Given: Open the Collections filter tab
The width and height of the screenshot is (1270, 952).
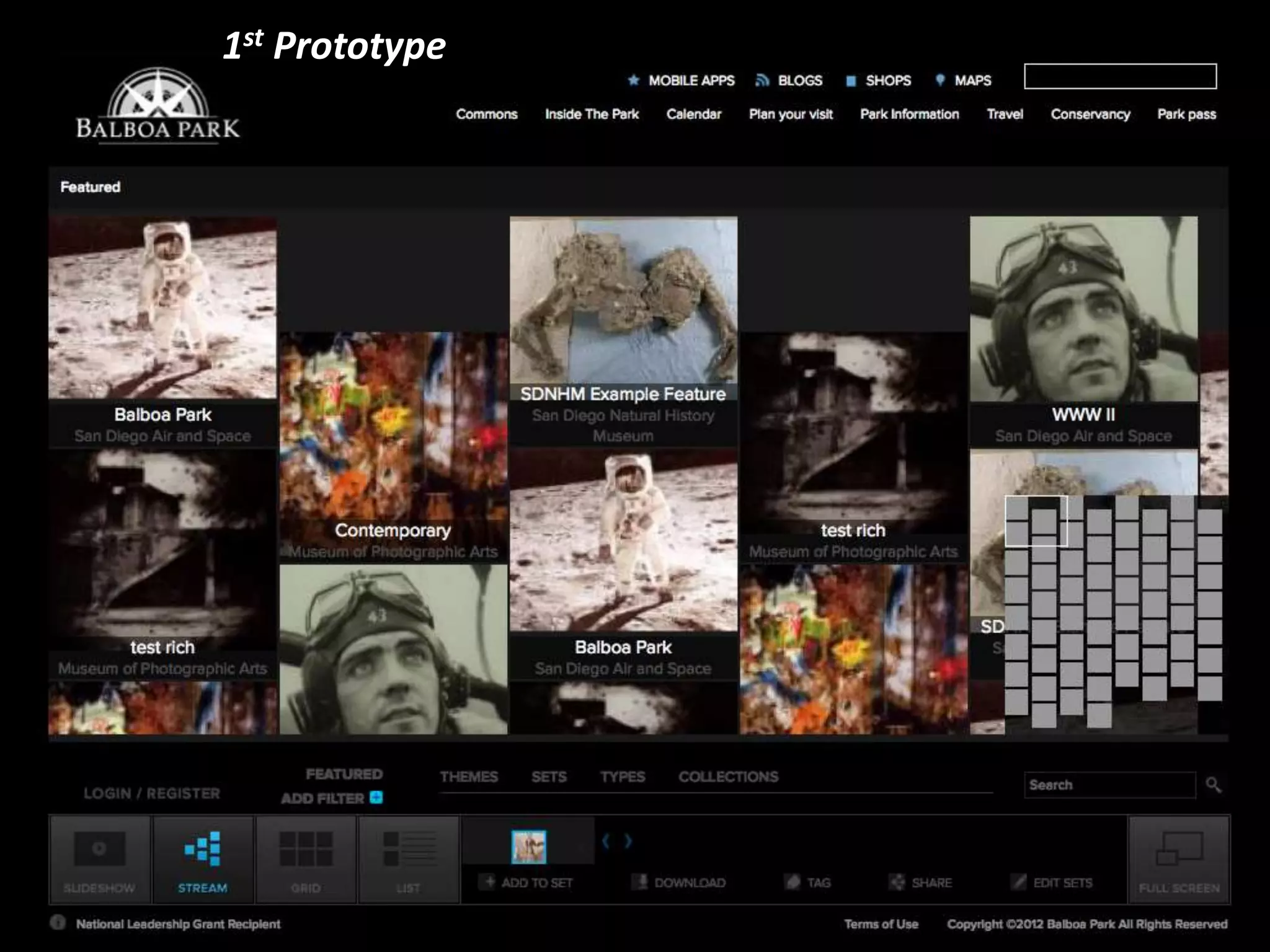Looking at the screenshot, I should click(x=728, y=777).
